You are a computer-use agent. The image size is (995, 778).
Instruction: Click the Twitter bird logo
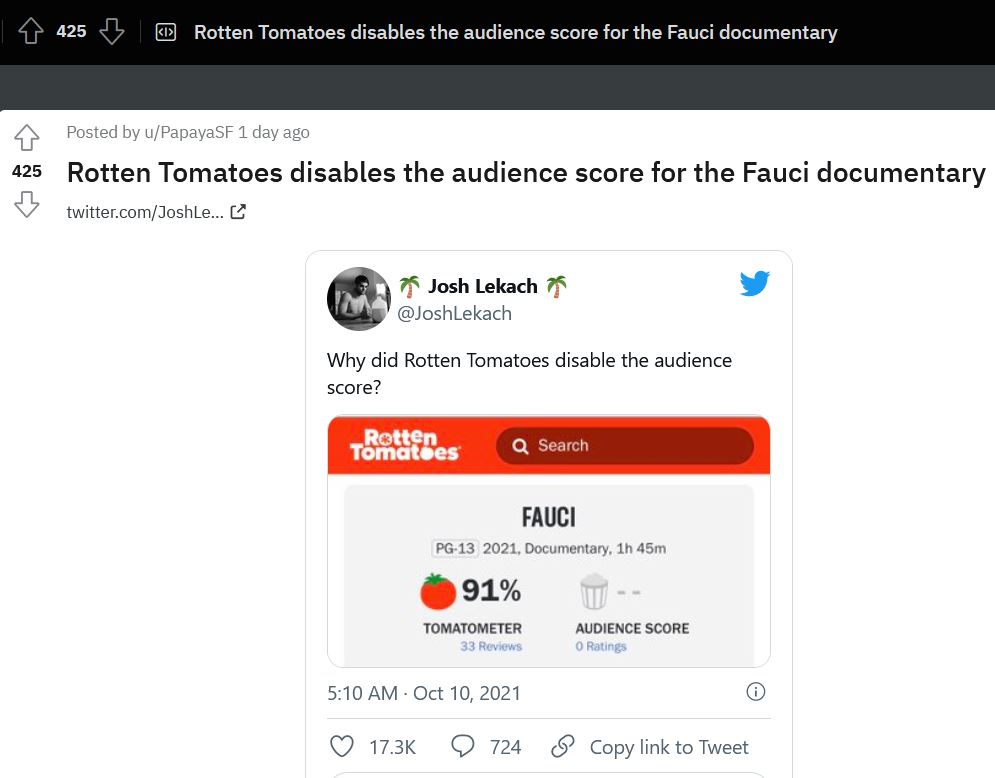[x=755, y=285]
